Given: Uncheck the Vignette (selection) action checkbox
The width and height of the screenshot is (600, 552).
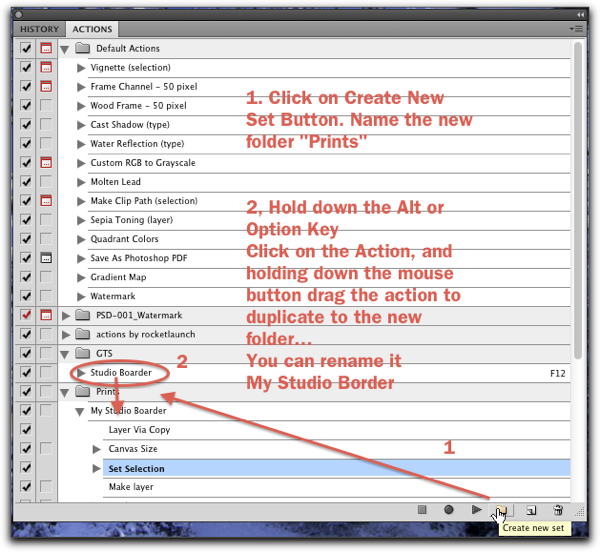Looking at the screenshot, I should pos(26,67).
